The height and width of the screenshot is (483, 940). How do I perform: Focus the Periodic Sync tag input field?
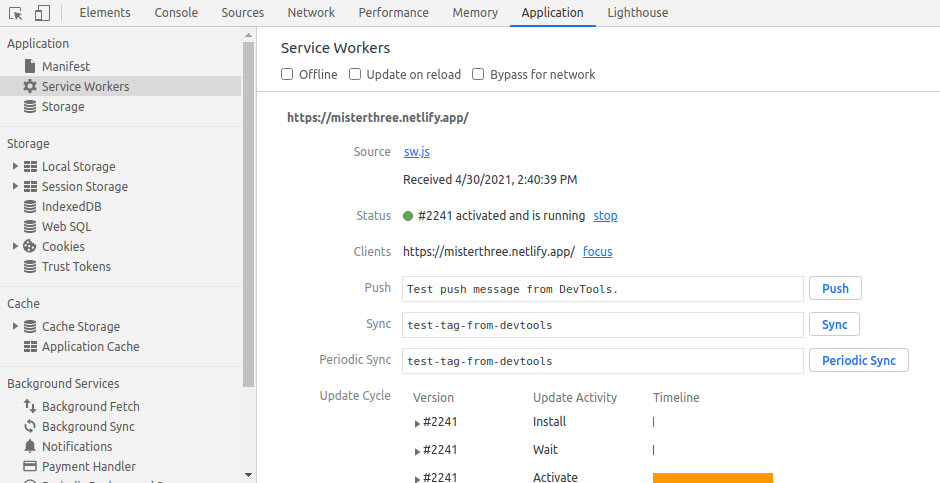(602, 361)
